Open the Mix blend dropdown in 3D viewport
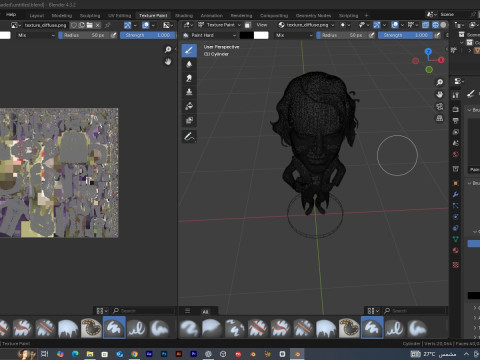The image size is (480, 360). coord(295,35)
